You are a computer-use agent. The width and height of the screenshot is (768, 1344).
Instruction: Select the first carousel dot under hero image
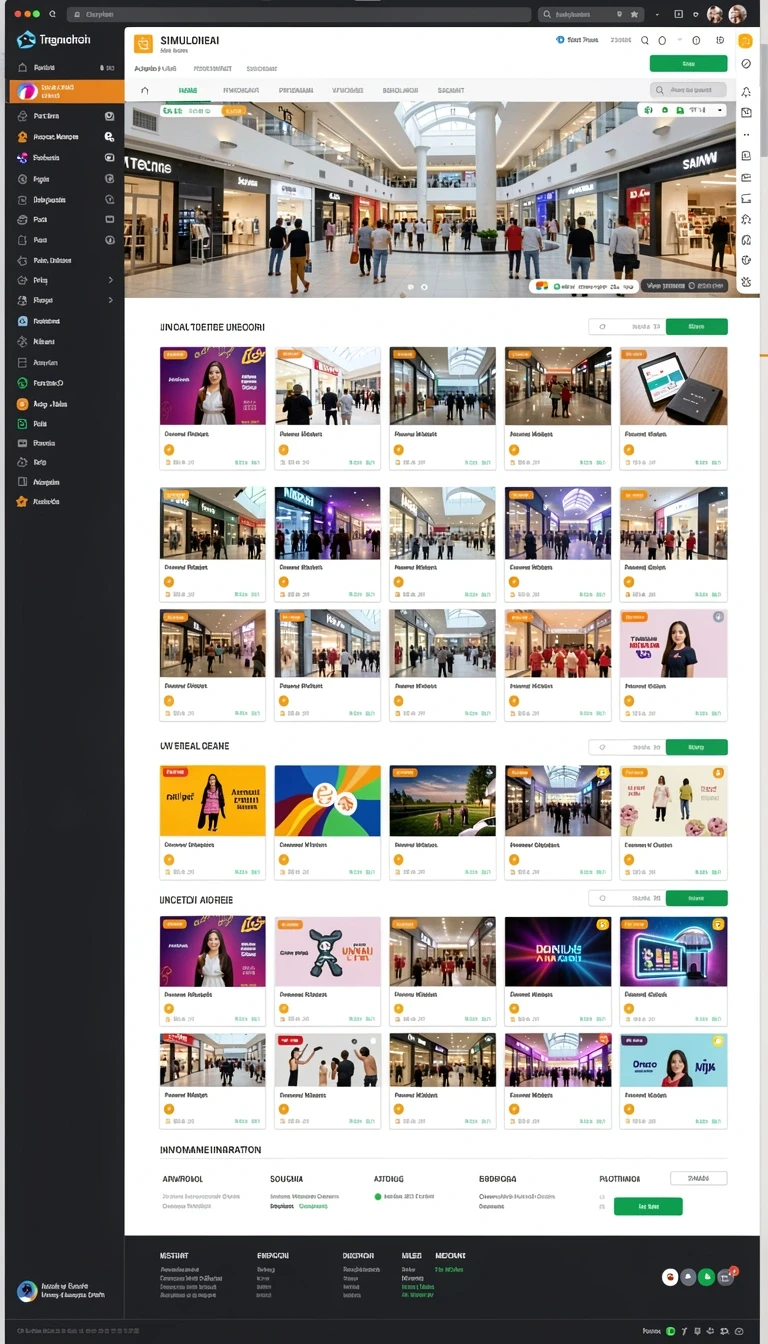tap(410, 287)
